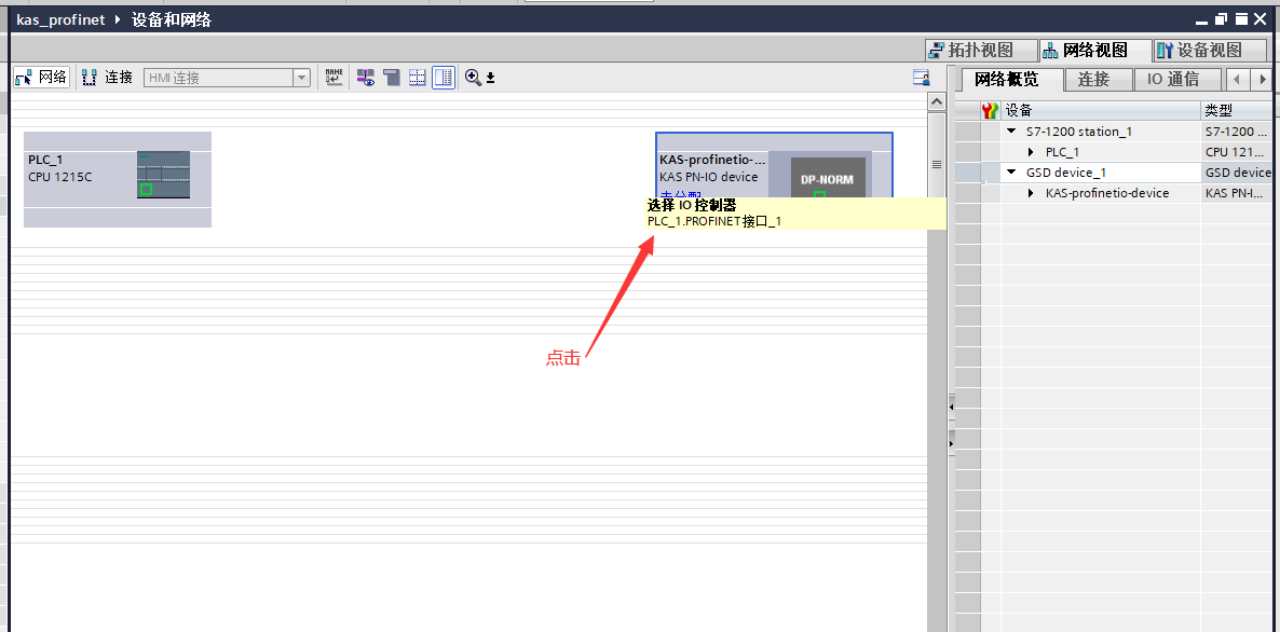This screenshot has width=1280, height=632.
Task: Click the dark page break icon
Action: pos(391,77)
